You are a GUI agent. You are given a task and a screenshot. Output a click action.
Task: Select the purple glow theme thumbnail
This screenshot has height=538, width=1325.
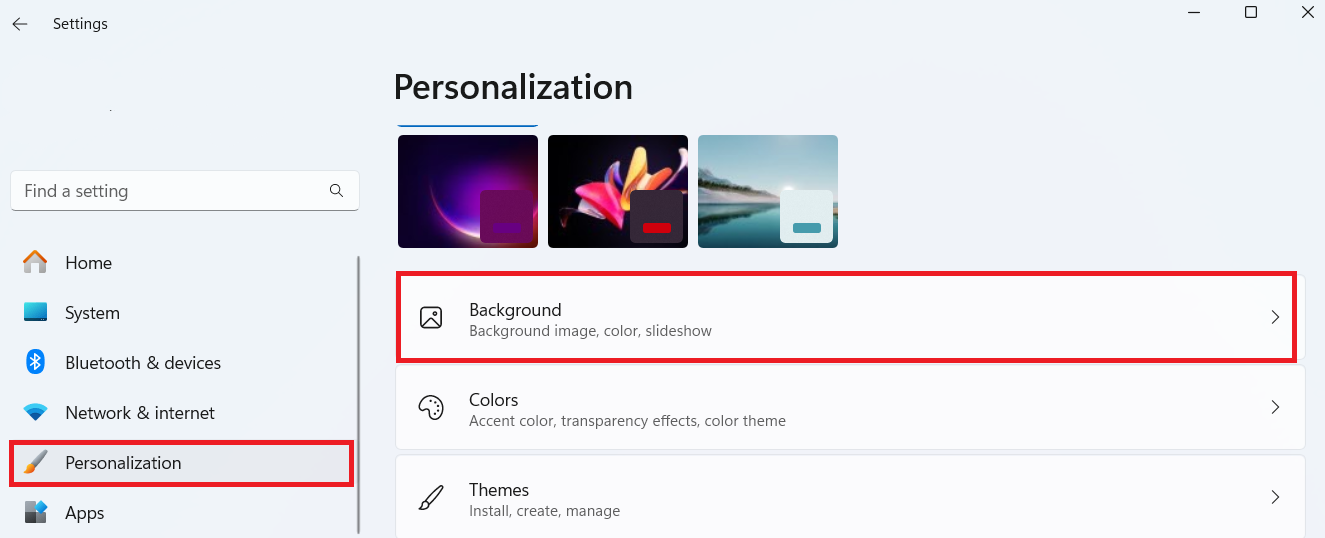click(468, 192)
